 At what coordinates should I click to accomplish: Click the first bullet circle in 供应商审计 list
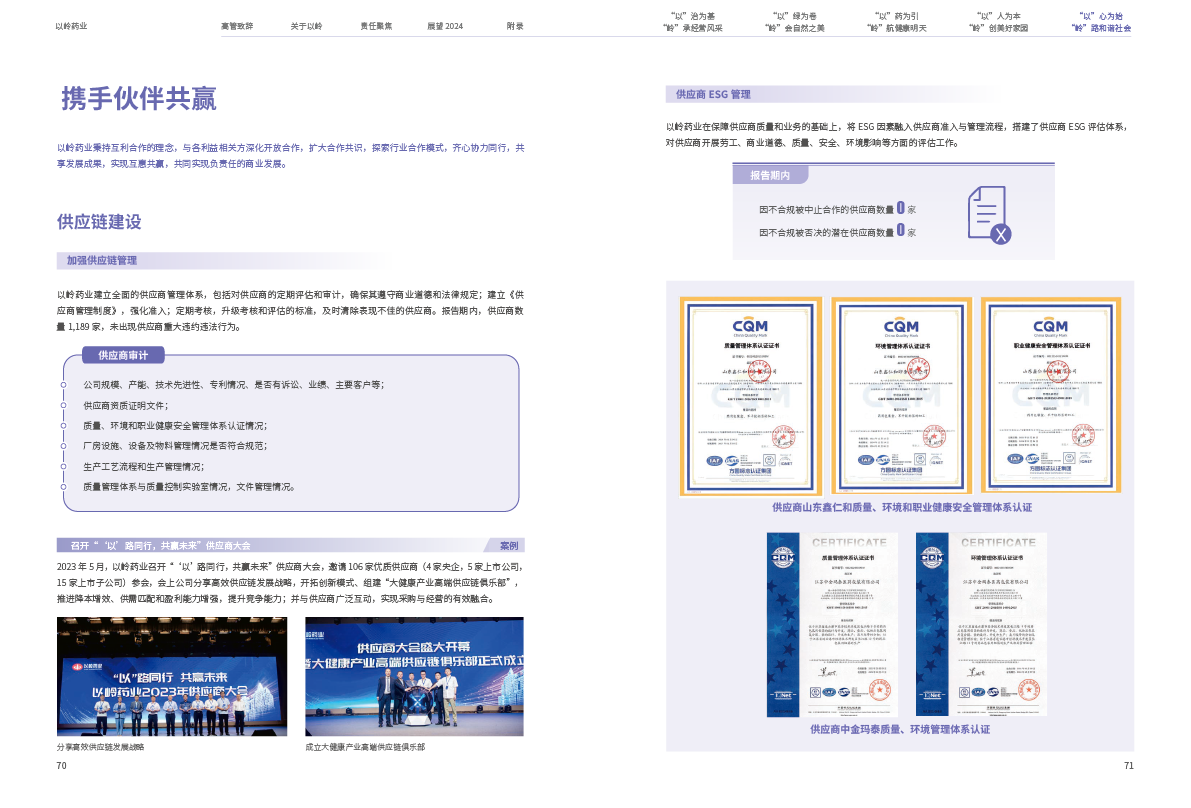point(63,384)
